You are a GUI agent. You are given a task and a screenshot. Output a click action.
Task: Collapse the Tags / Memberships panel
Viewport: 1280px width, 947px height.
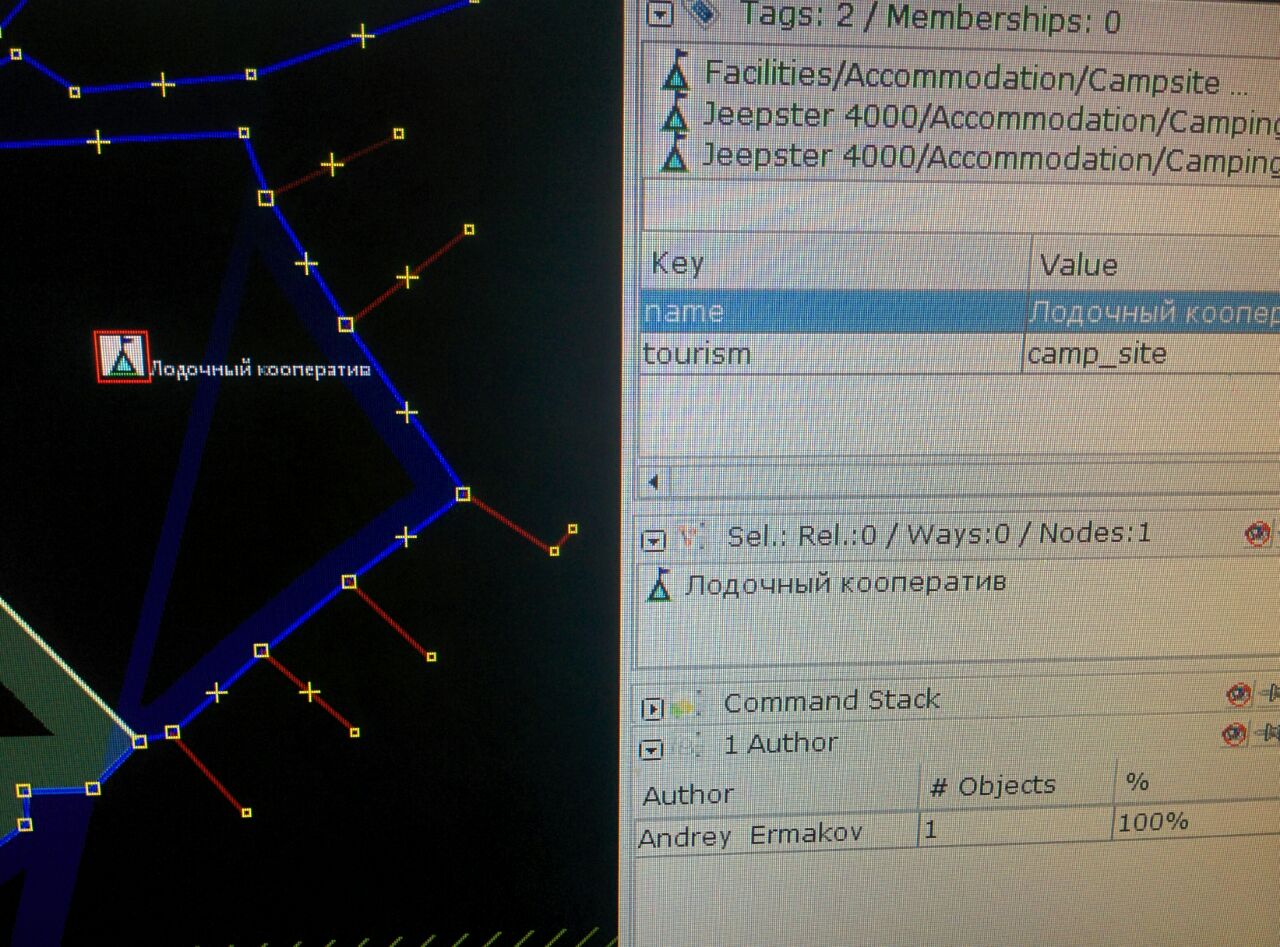659,14
